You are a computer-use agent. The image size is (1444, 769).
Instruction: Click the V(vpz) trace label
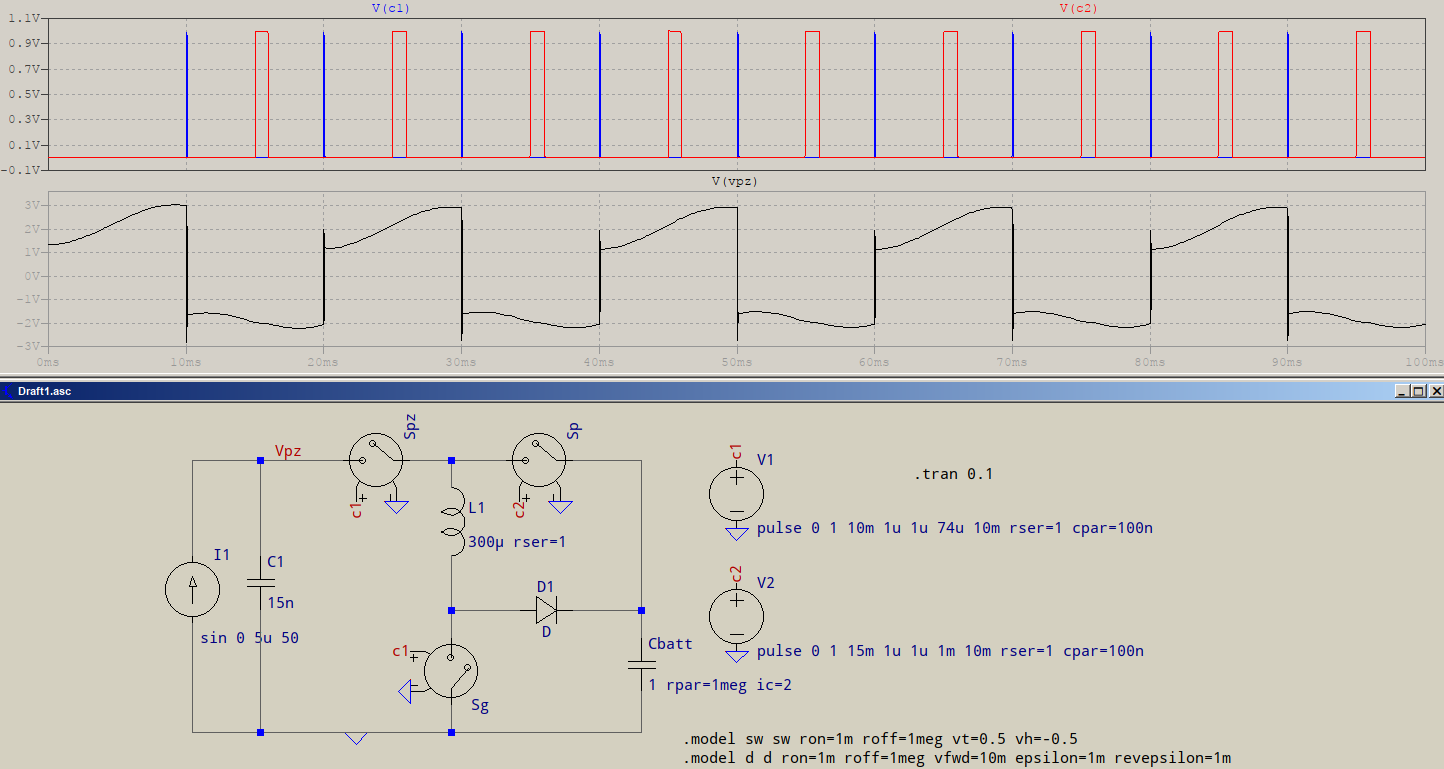736,181
